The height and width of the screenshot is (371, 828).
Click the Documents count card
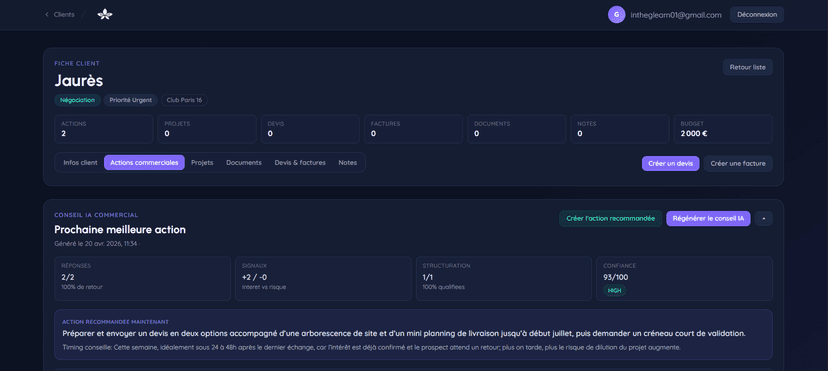coord(517,129)
